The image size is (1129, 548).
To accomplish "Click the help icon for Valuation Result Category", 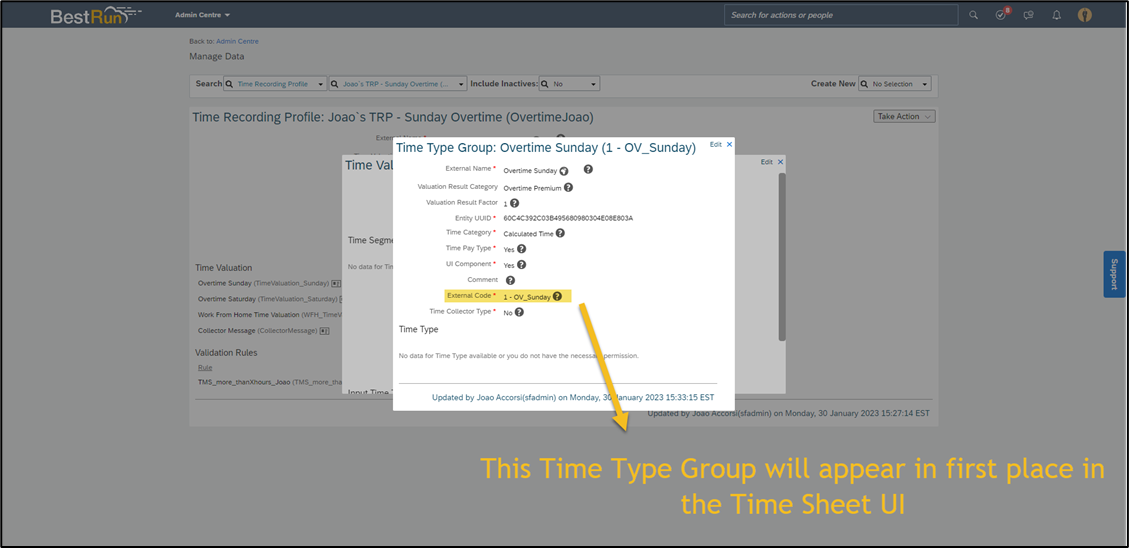I will pyautogui.click(x=568, y=187).
